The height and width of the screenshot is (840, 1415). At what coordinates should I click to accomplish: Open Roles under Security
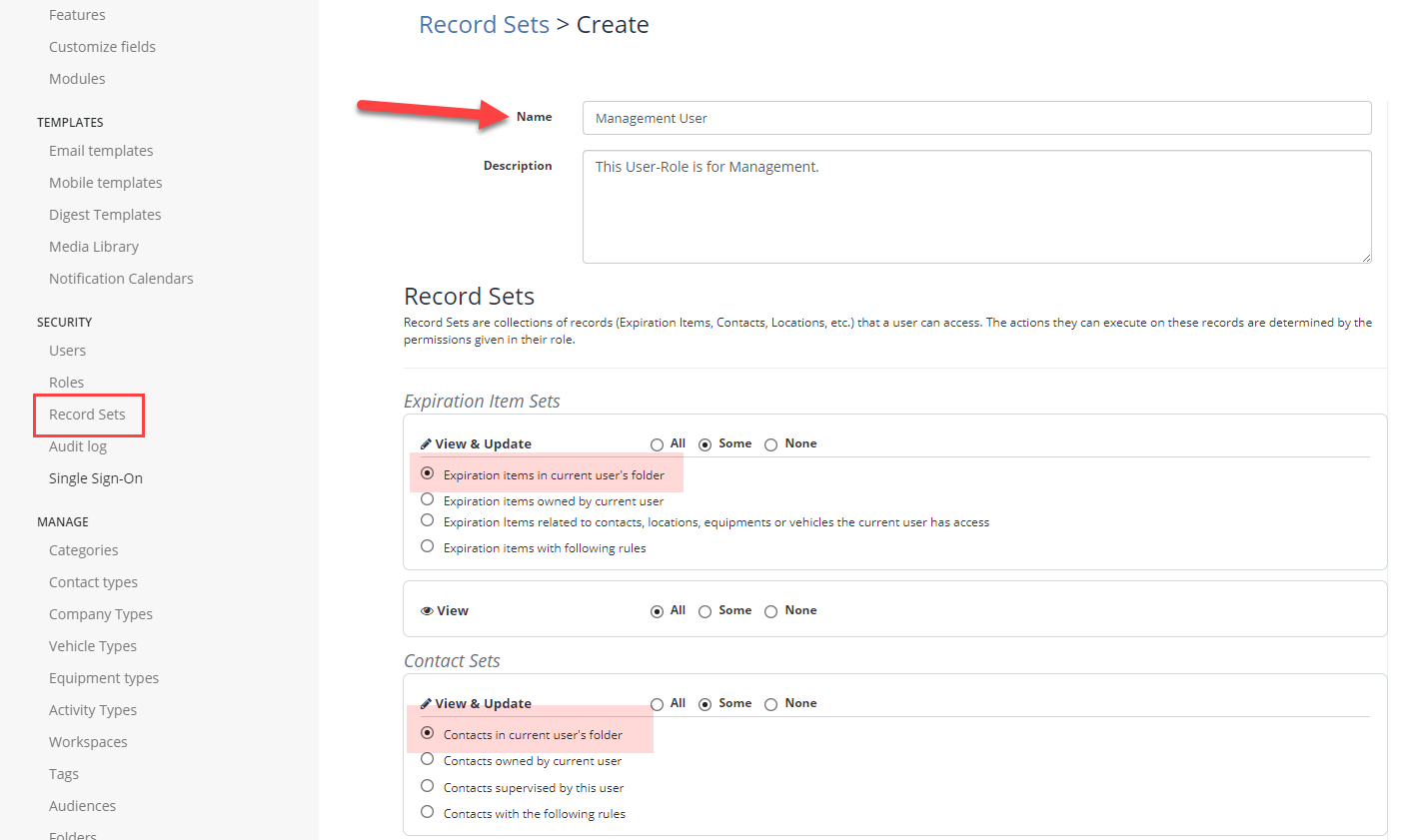66,383
